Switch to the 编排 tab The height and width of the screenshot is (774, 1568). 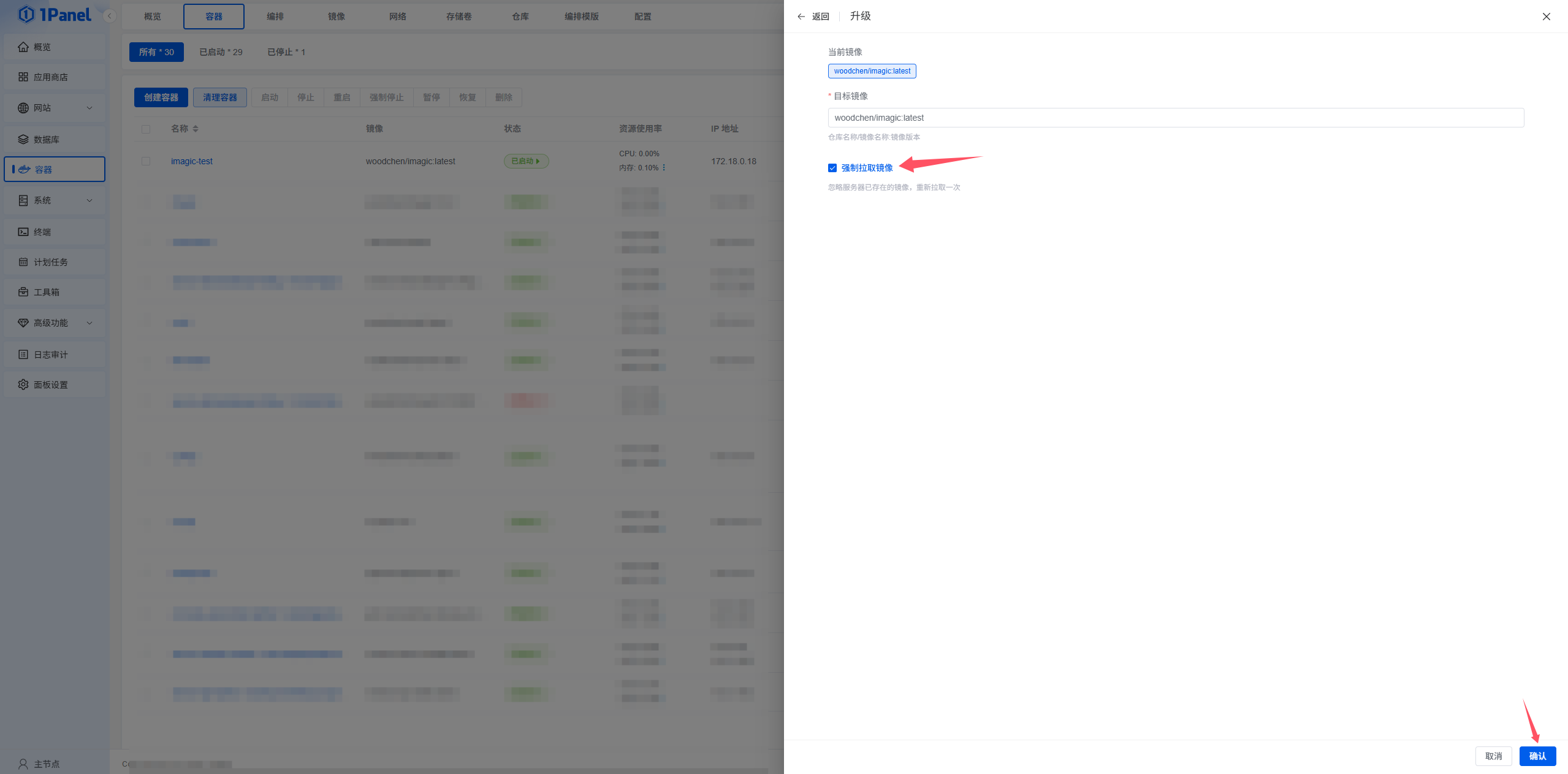pos(275,17)
